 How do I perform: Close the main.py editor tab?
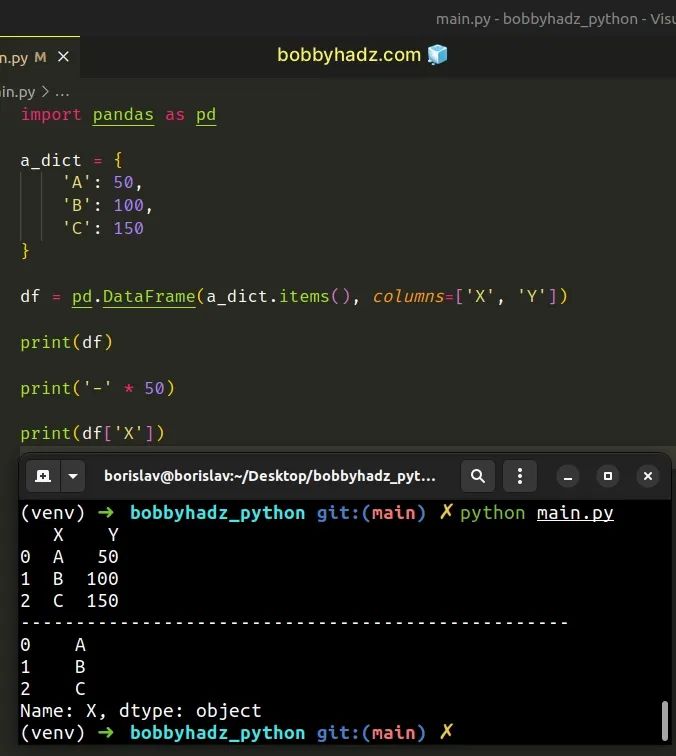pos(63,57)
